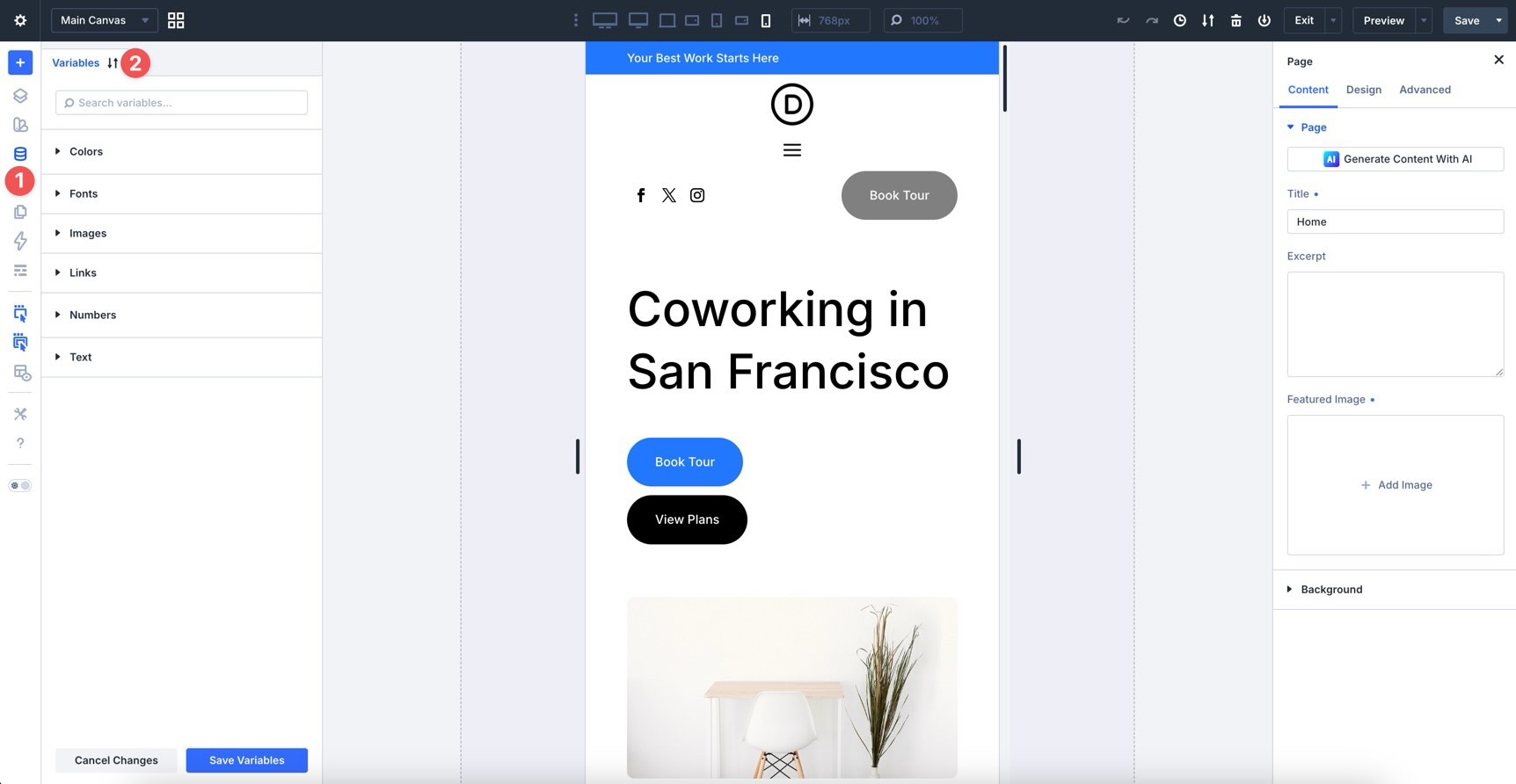Image resolution: width=1516 pixels, height=784 pixels.
Task: Click Generate Content With AI button
Action: tap(1396, 159)
